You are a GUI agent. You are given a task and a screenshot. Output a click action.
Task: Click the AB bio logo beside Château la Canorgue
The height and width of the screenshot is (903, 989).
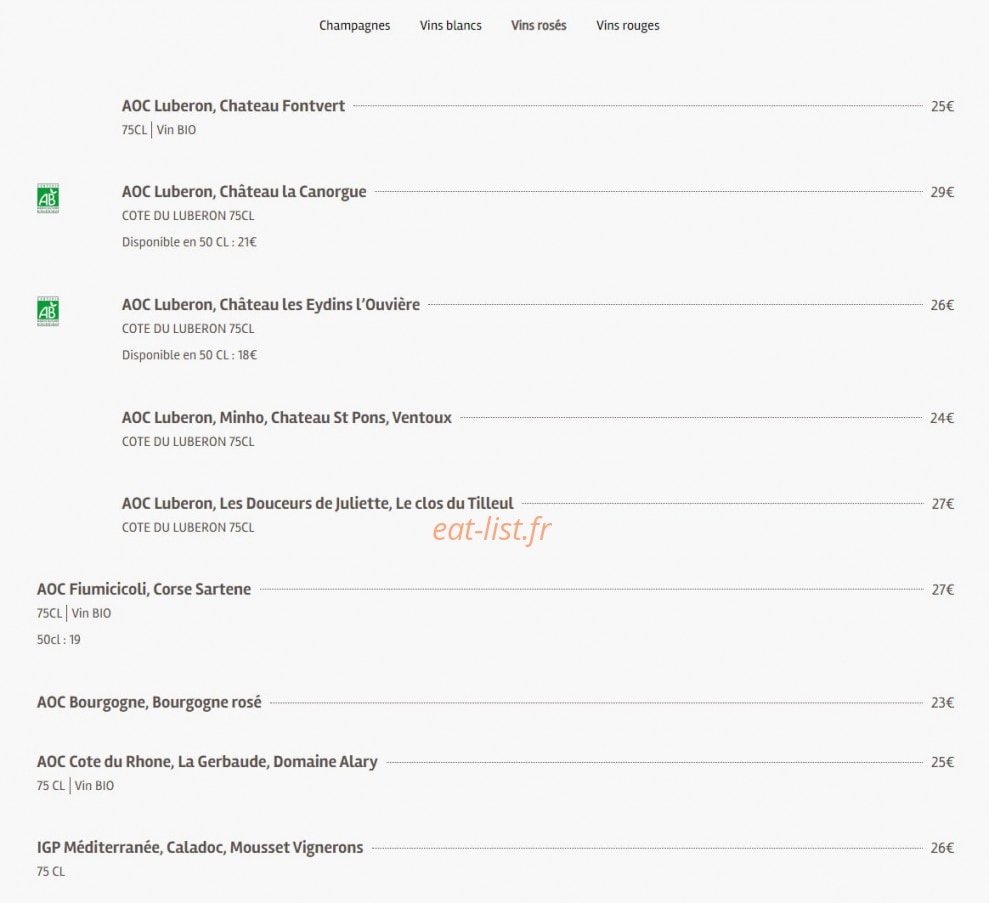[48, 199]
